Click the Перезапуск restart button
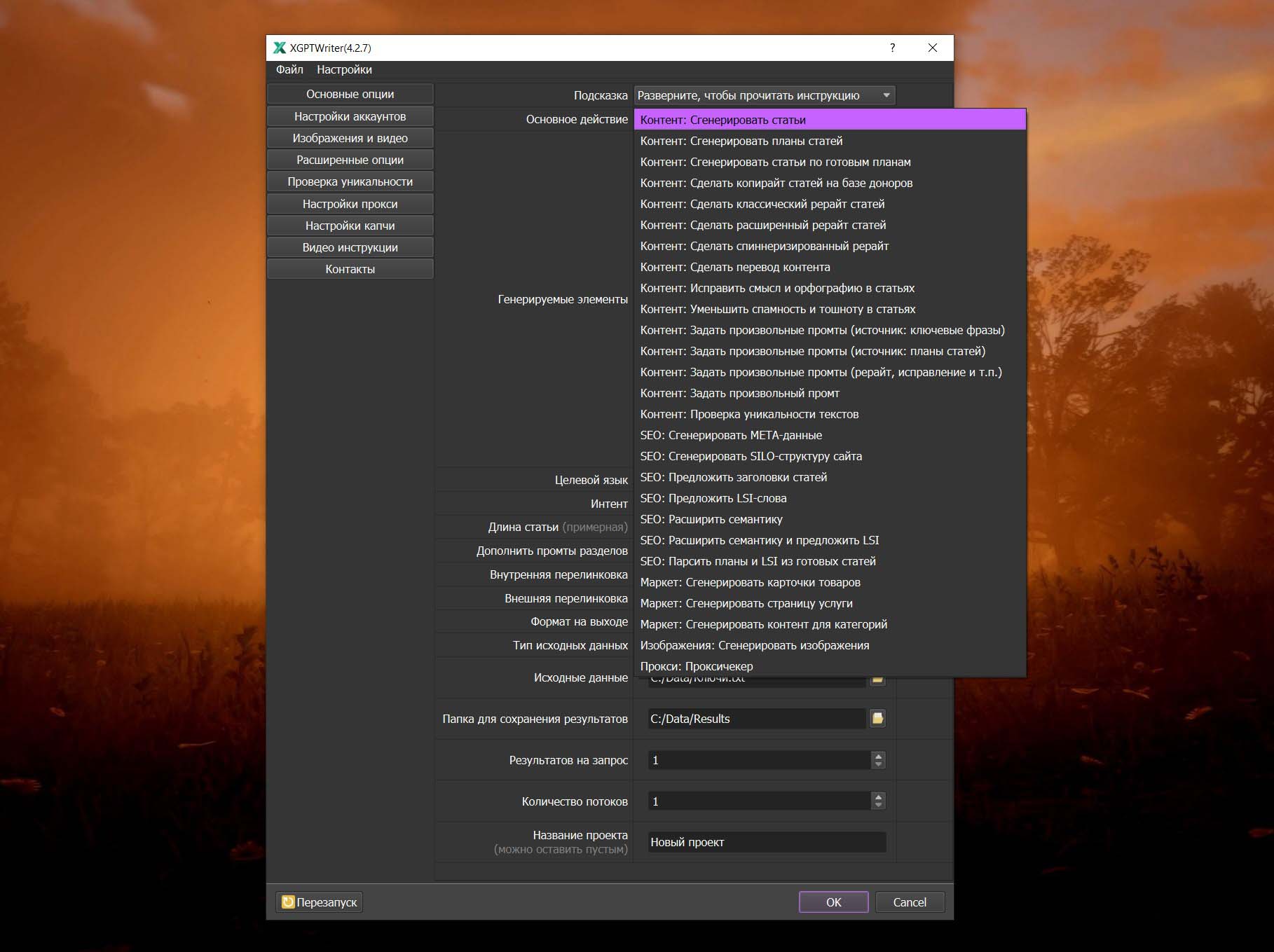 tap(320, 902)
